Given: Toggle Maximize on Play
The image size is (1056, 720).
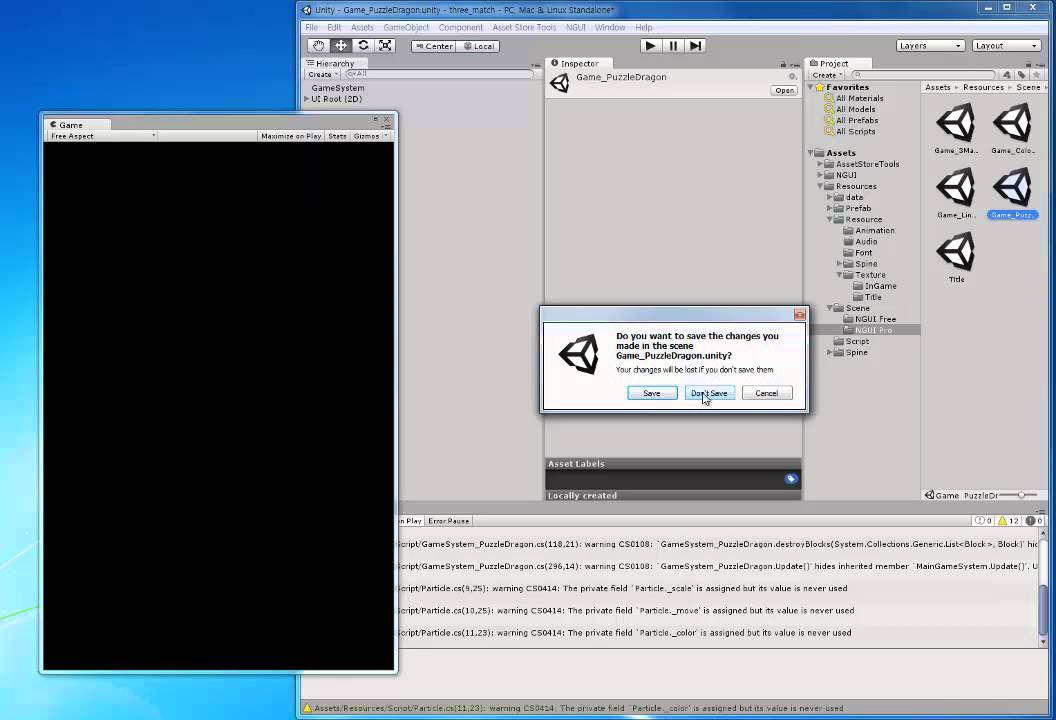Looking at the screenshot, I should pos(291,136).
